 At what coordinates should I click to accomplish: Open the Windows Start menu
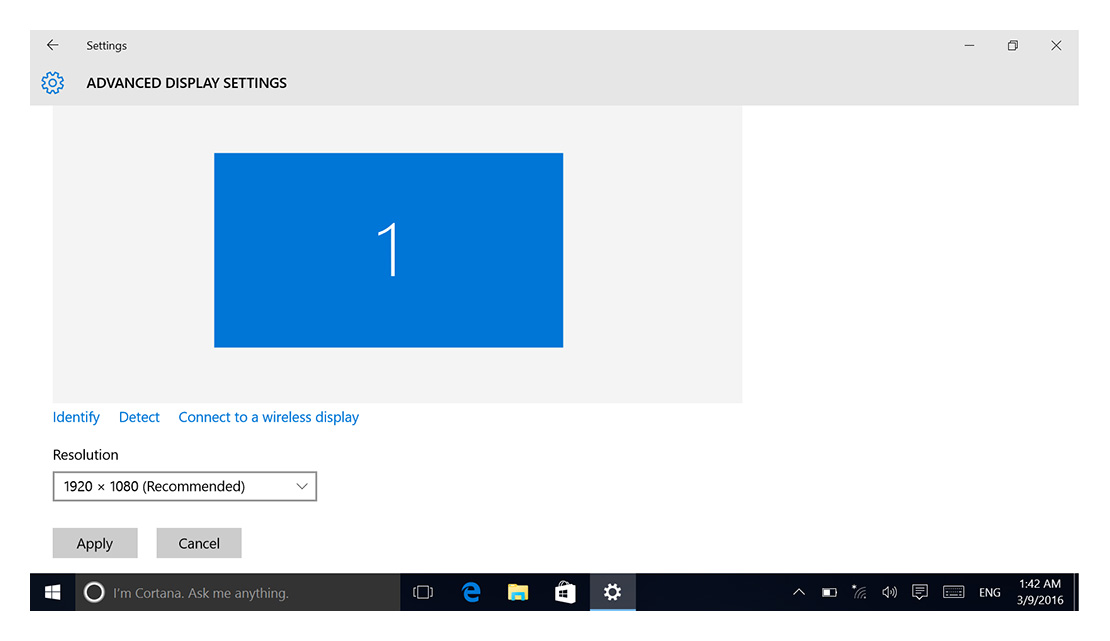click(52, 592)
